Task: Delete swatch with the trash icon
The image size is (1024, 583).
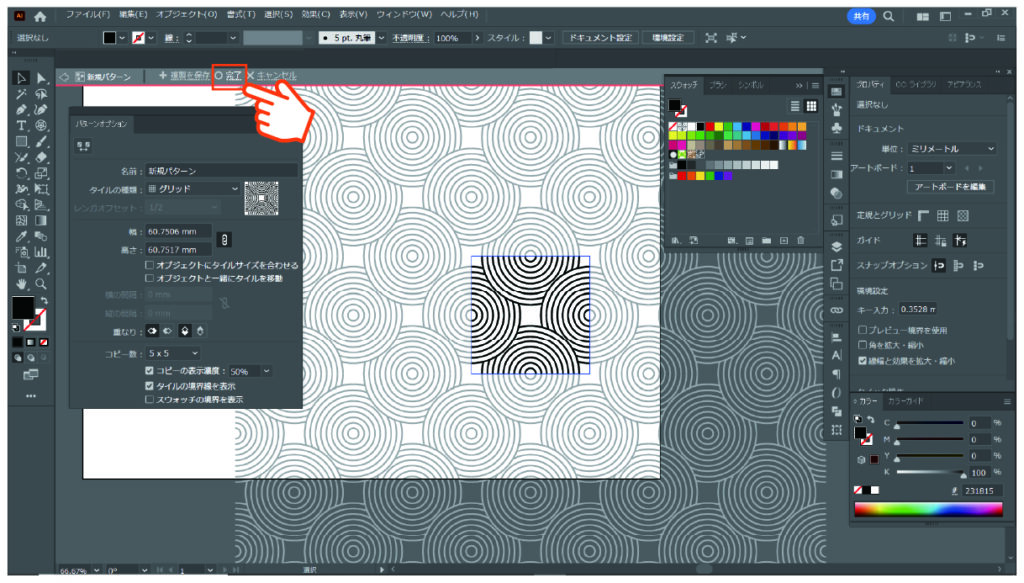Action: [x=801, y=241]
